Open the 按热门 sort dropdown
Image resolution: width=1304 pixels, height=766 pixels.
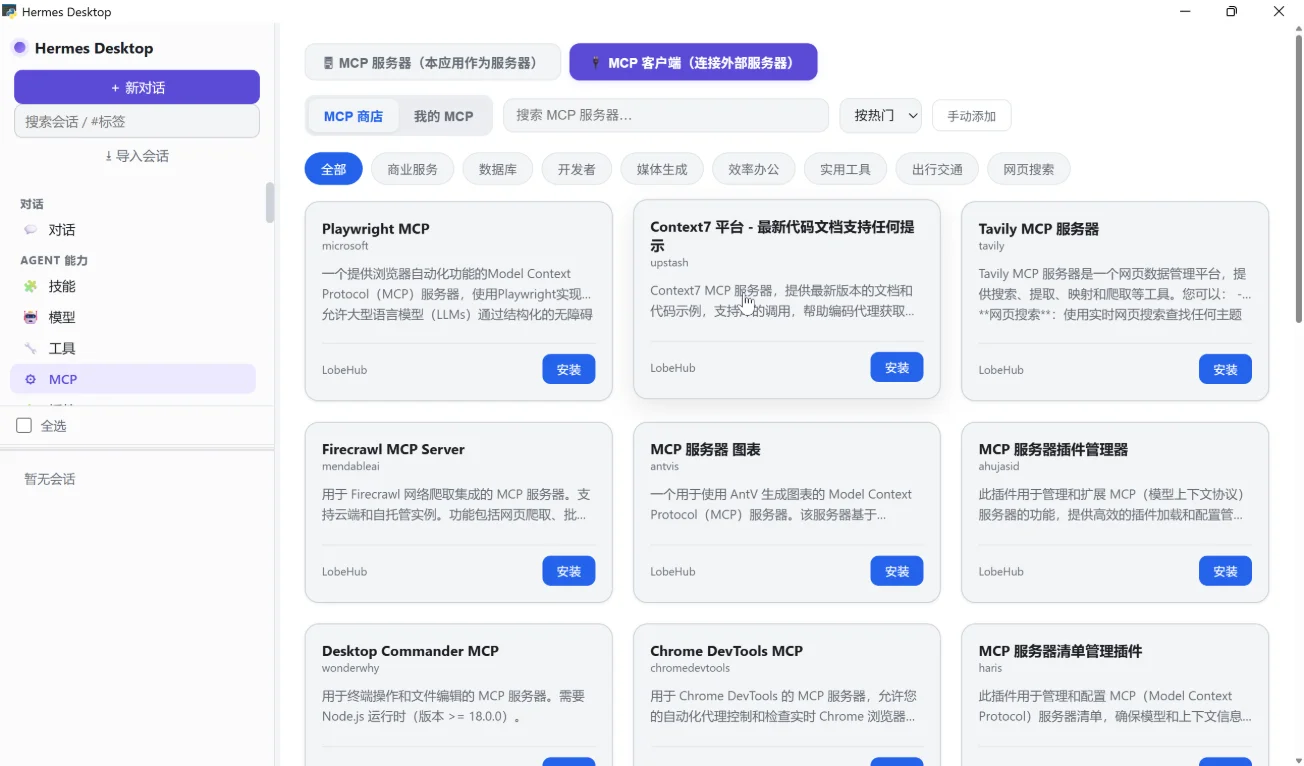coord(881,115)
